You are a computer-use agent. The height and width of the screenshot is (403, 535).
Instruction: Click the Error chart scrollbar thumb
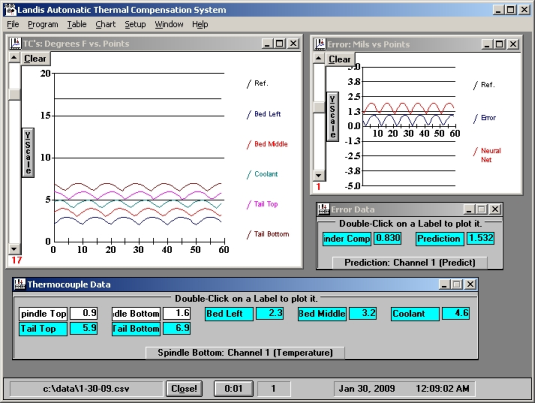tap(318, 106)
